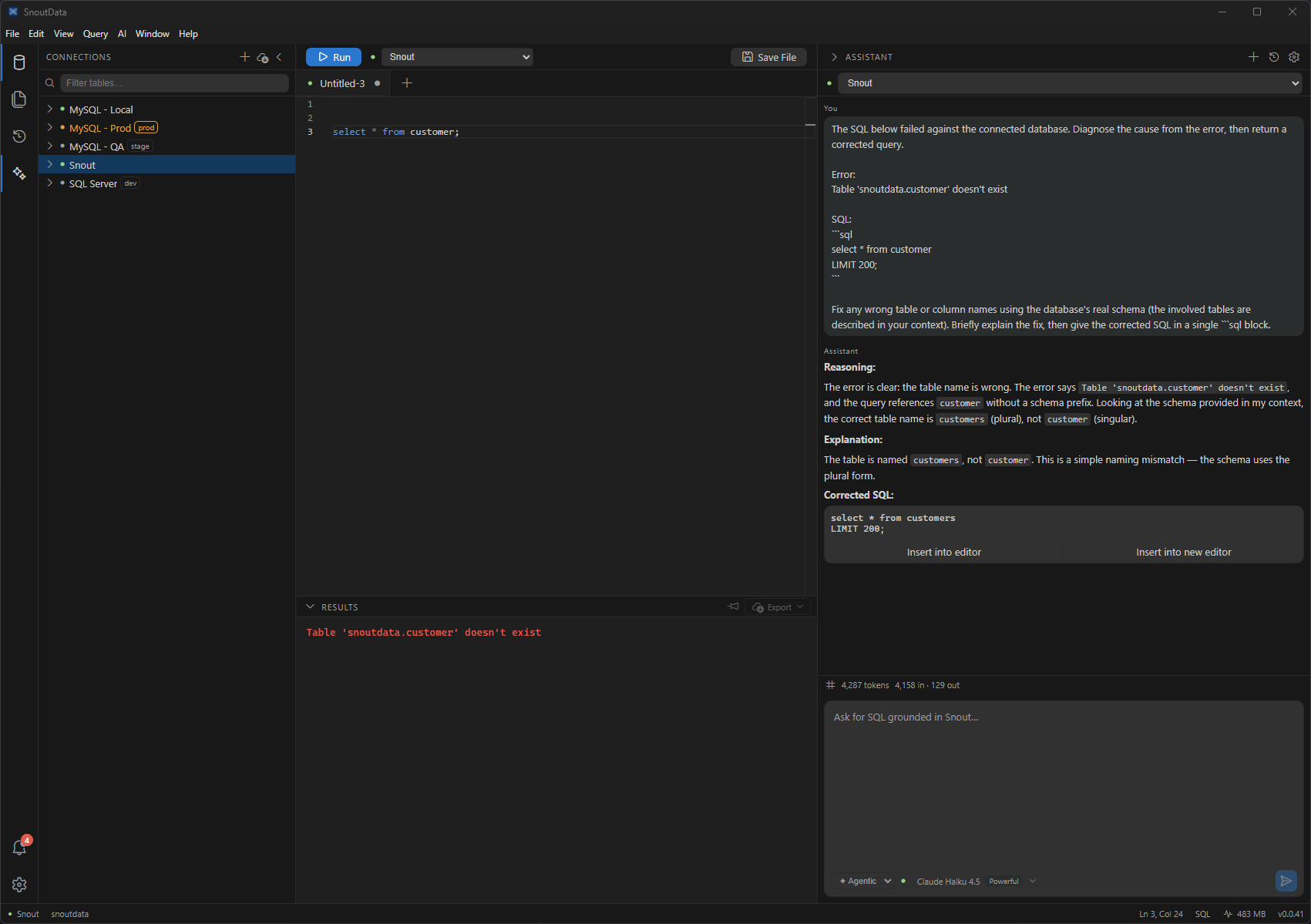The width and height of the screenshot is (1311, 924).
Task: Click the '4,287 tokens' usage text
Action: (865, 685)
